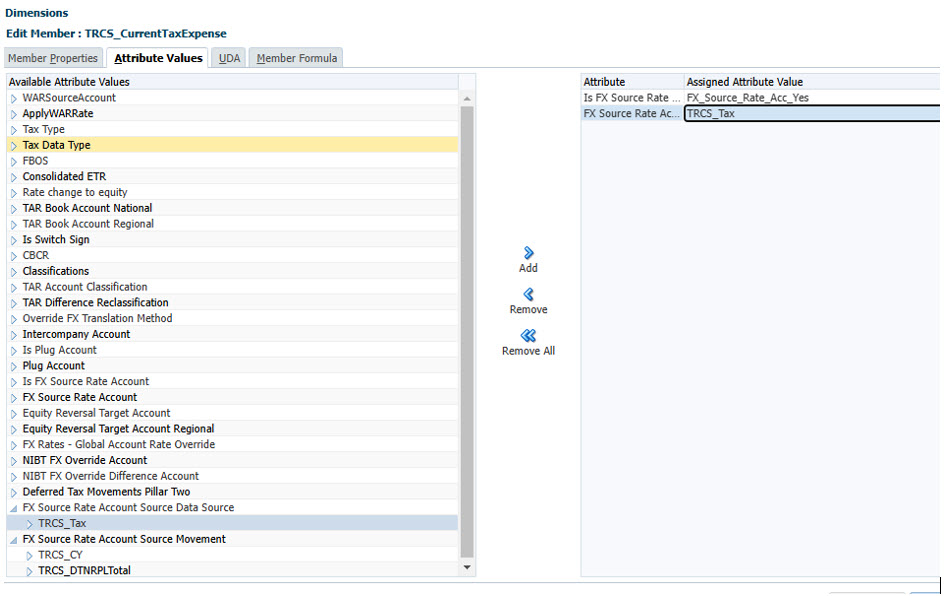Expand the TRCS_CY child node arrow
The height and width of the screenshot is (596, 952).
30,555
